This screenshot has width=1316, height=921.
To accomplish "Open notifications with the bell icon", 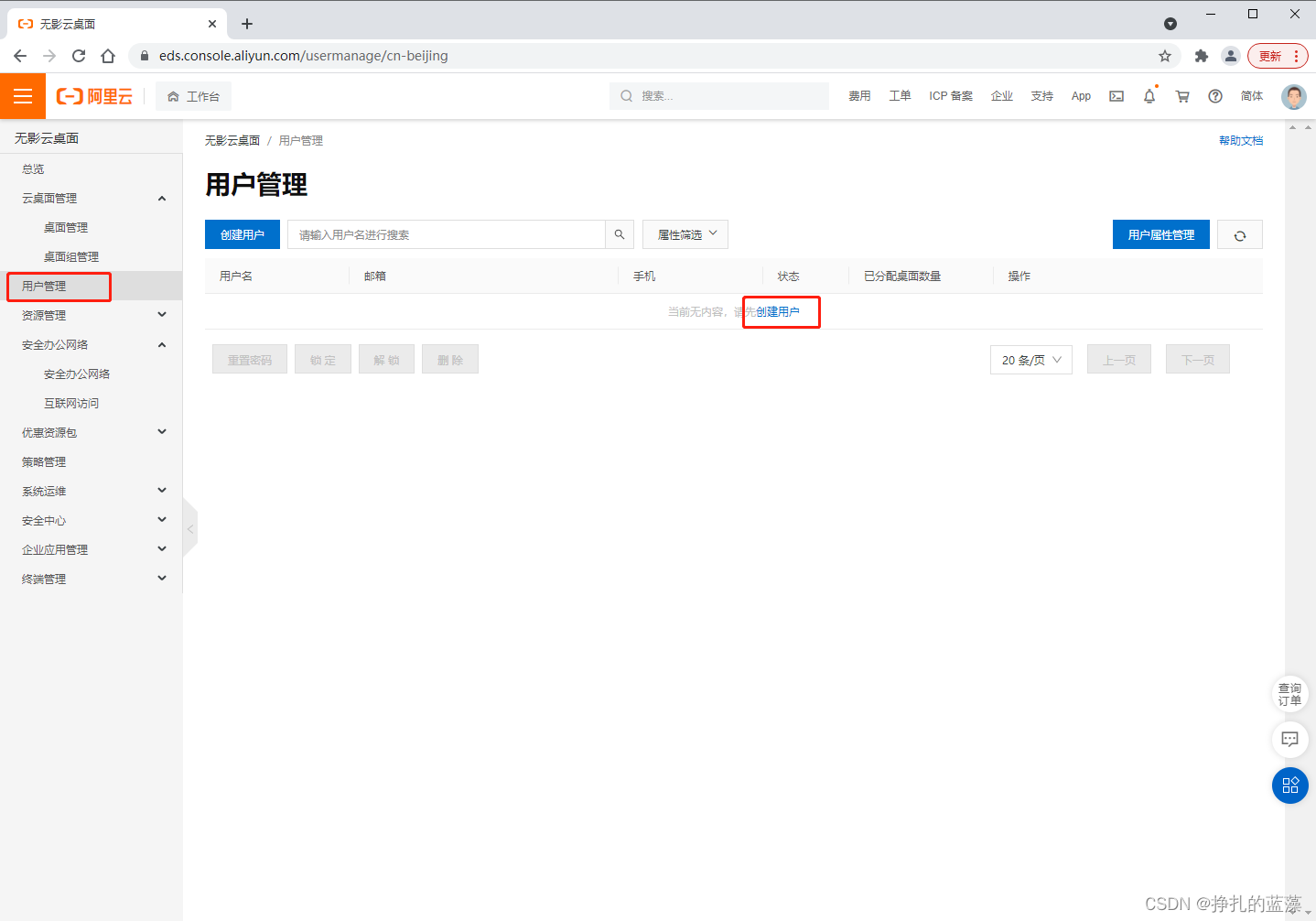I will (x=1149, y=95).
